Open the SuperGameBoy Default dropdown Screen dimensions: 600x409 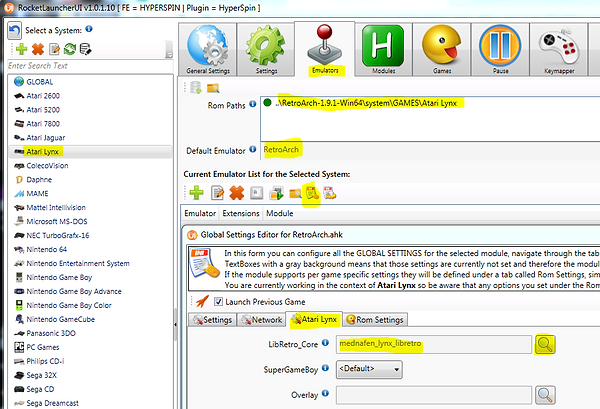[369, 369]
